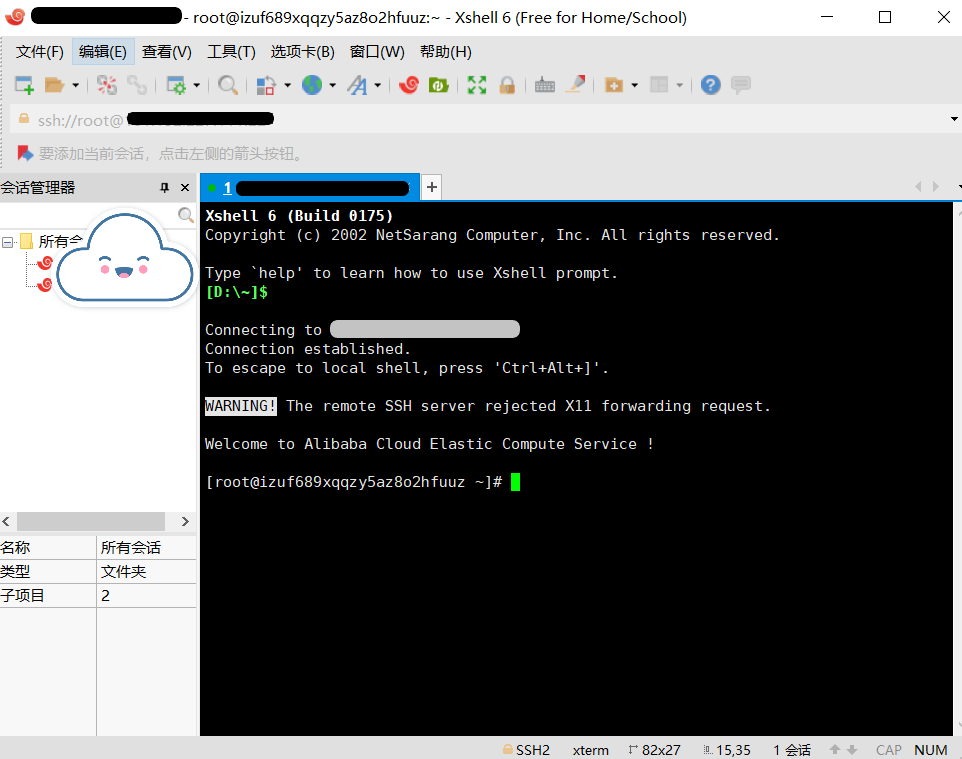Image resolution: width=962 pixels, height=759 pixels.
Task: Click the red bookmark arrow to add session
Action: [x=25, y=153]
